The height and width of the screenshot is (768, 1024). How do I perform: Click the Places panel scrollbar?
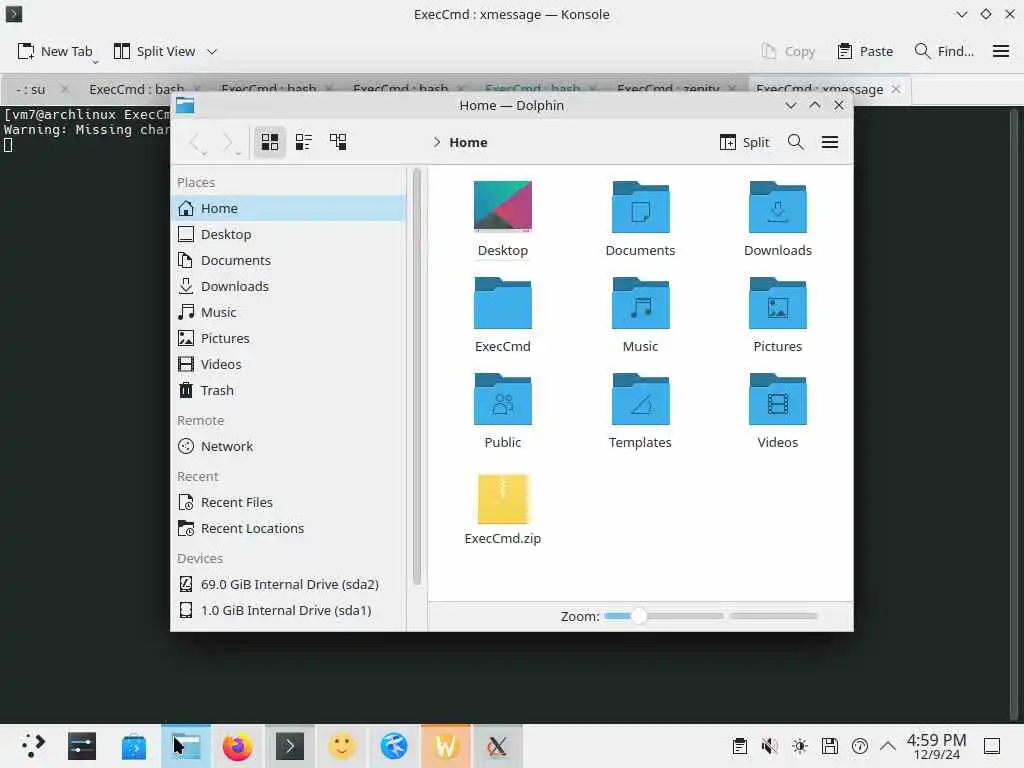[416, 377]
